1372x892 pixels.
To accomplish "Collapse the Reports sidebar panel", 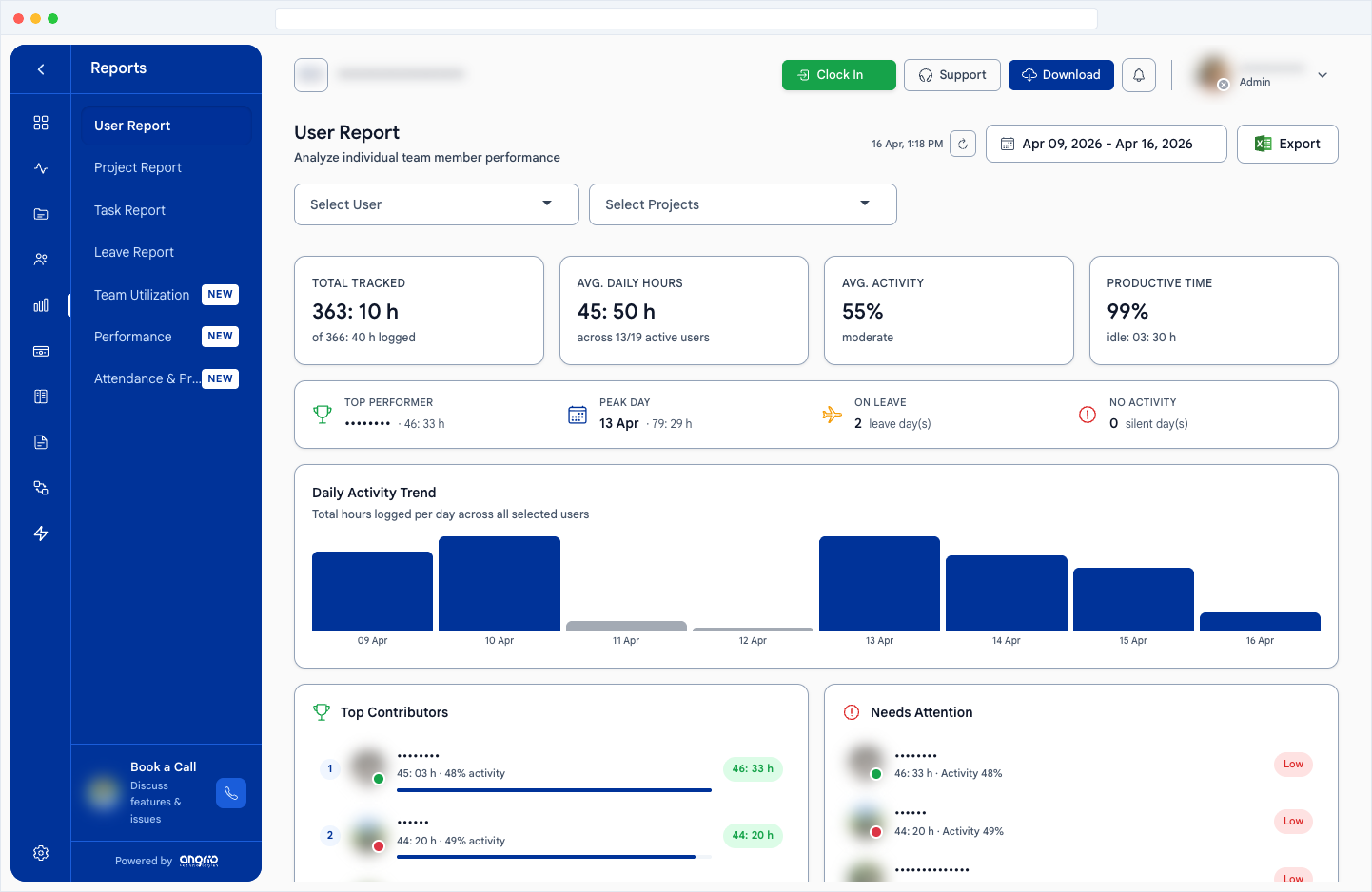I will [40, 68].
